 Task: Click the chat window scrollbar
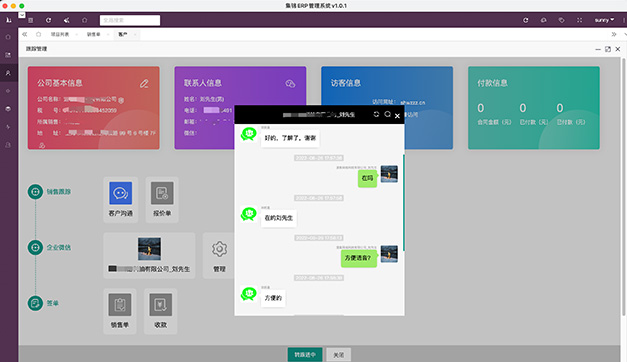pos(403,202)
